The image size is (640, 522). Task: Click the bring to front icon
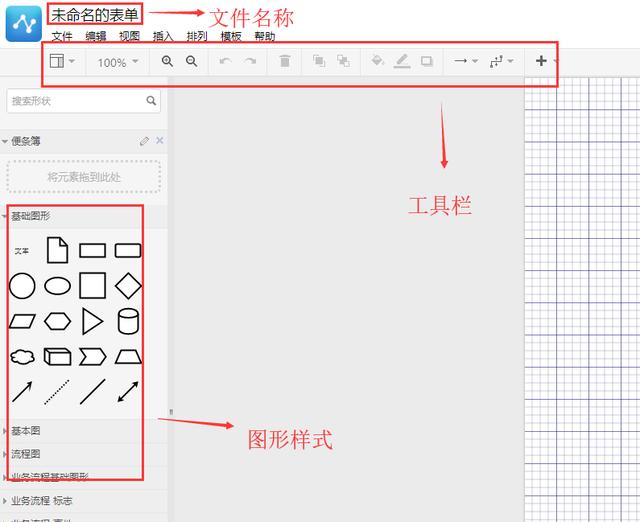pyautogui.click(x=319, y=61)
